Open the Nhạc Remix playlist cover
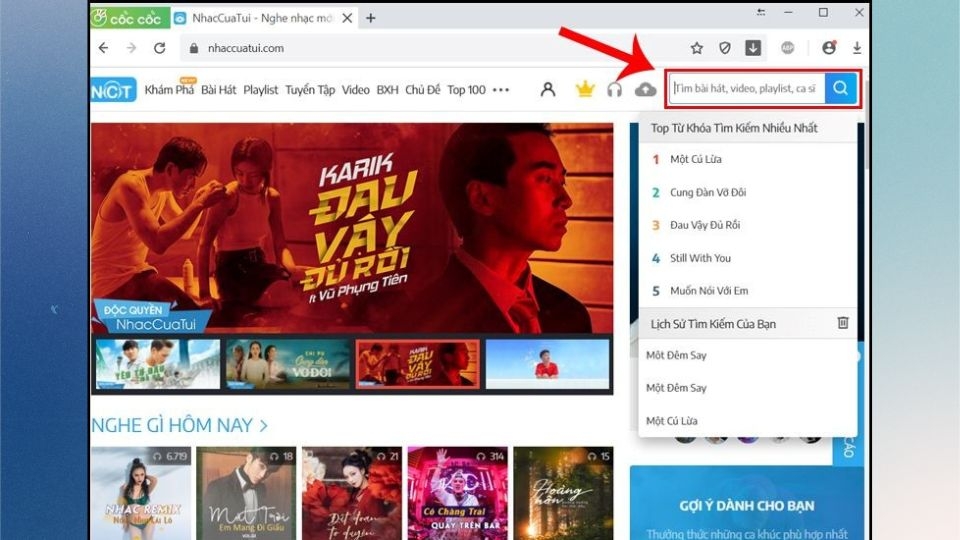The height and width of the screenshot is (540, 960). 141,493
